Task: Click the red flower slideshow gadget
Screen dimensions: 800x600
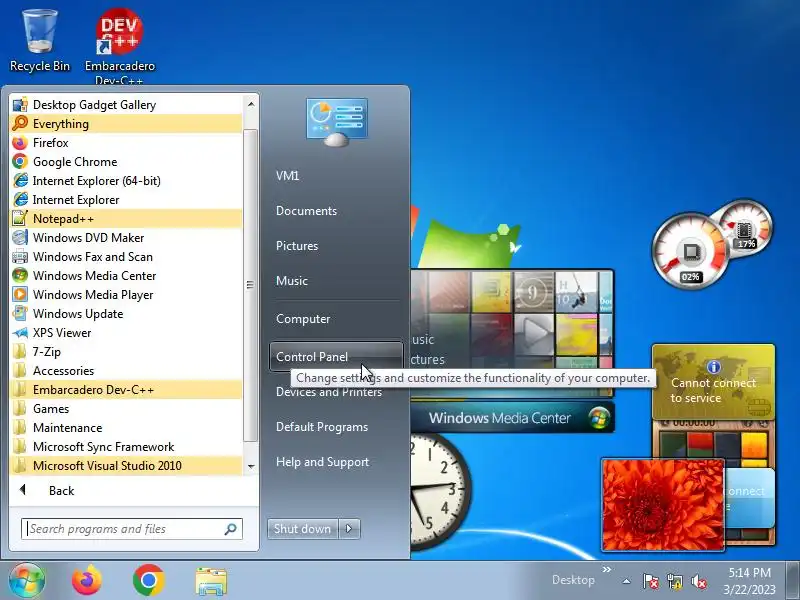Action: [x=662, y=505]
